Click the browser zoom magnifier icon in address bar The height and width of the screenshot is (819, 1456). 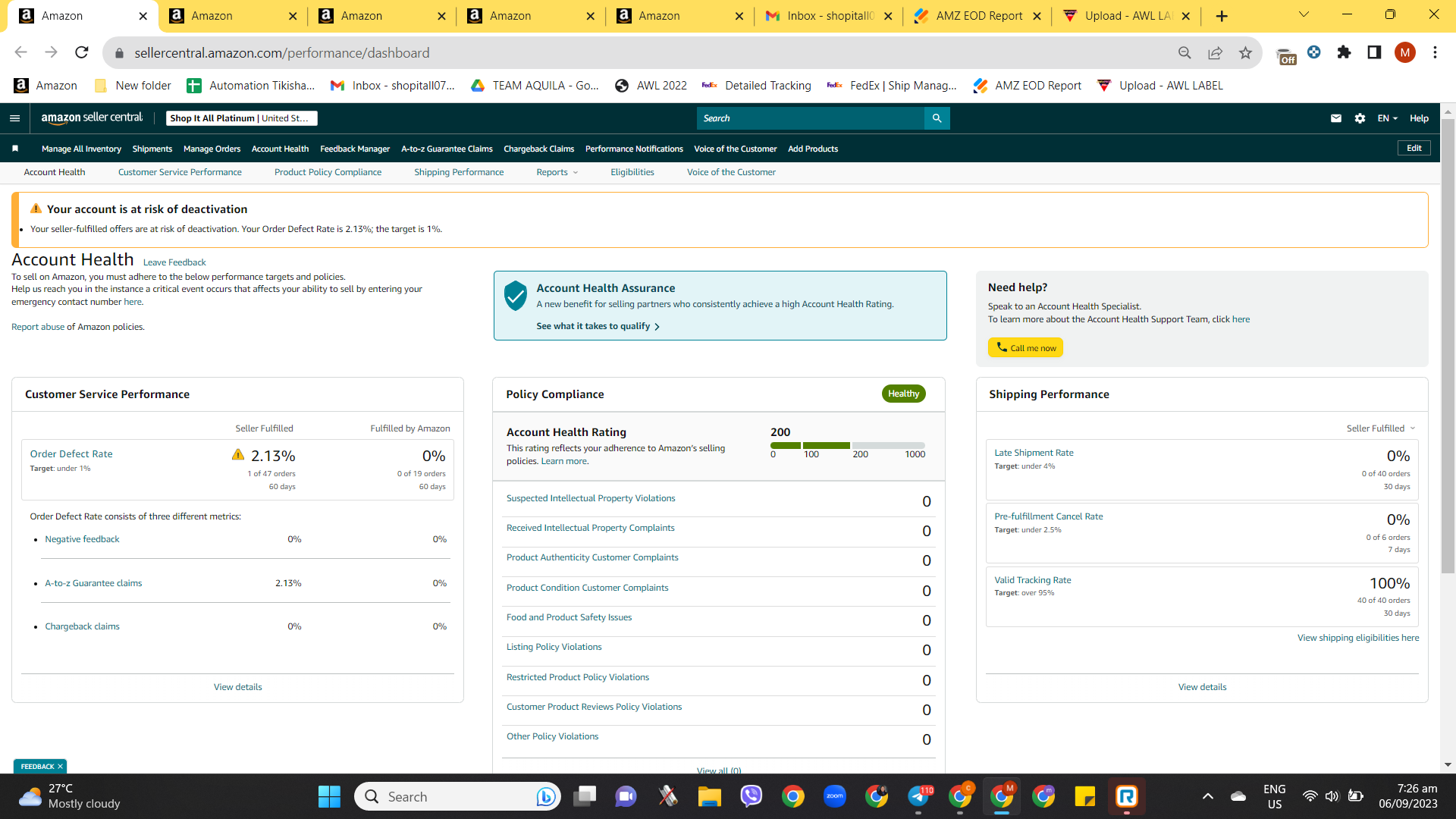point(1185,52)
